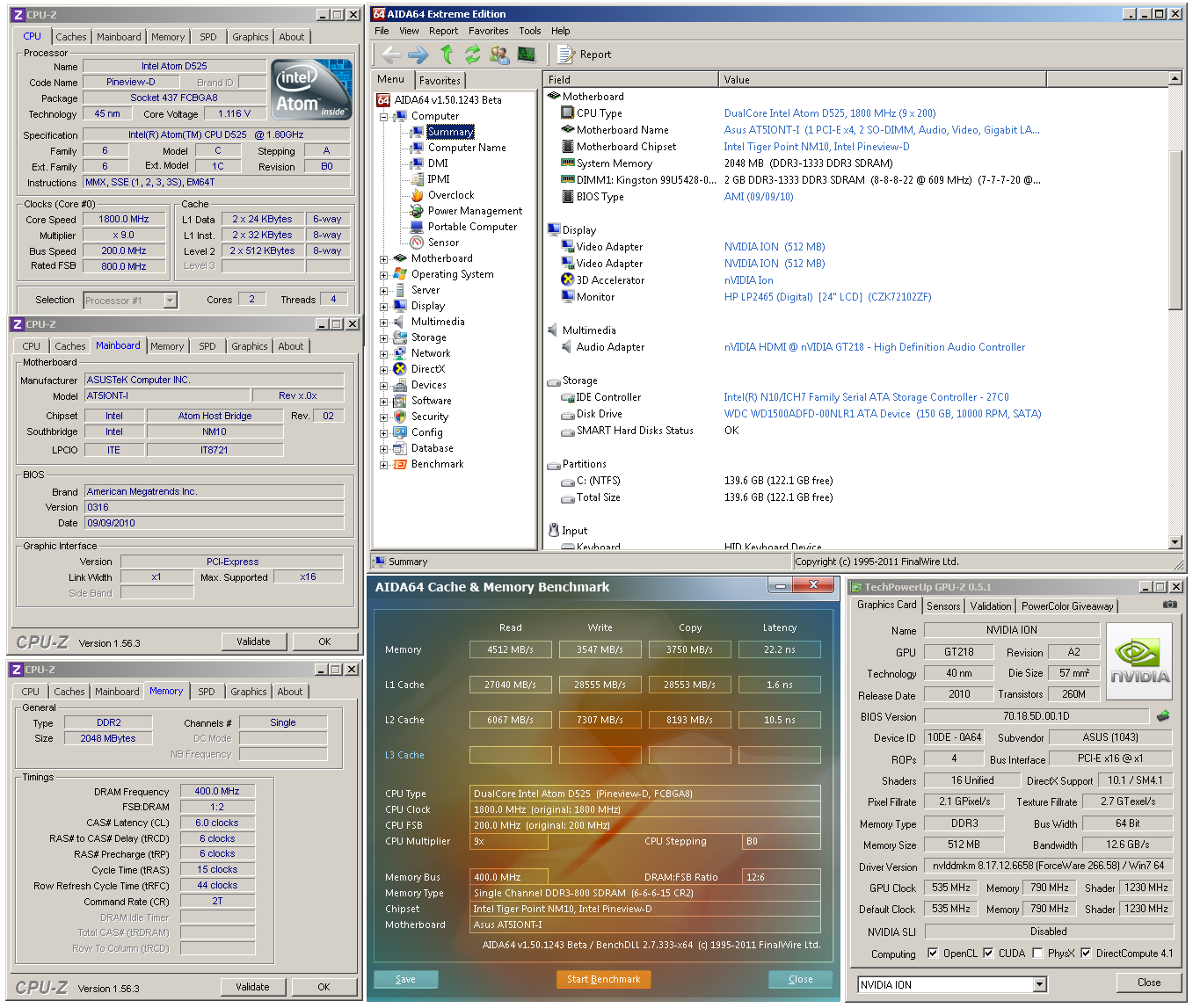
Task: Click GPU-Z screenshot camera icon
Action: click(1169, 605)
